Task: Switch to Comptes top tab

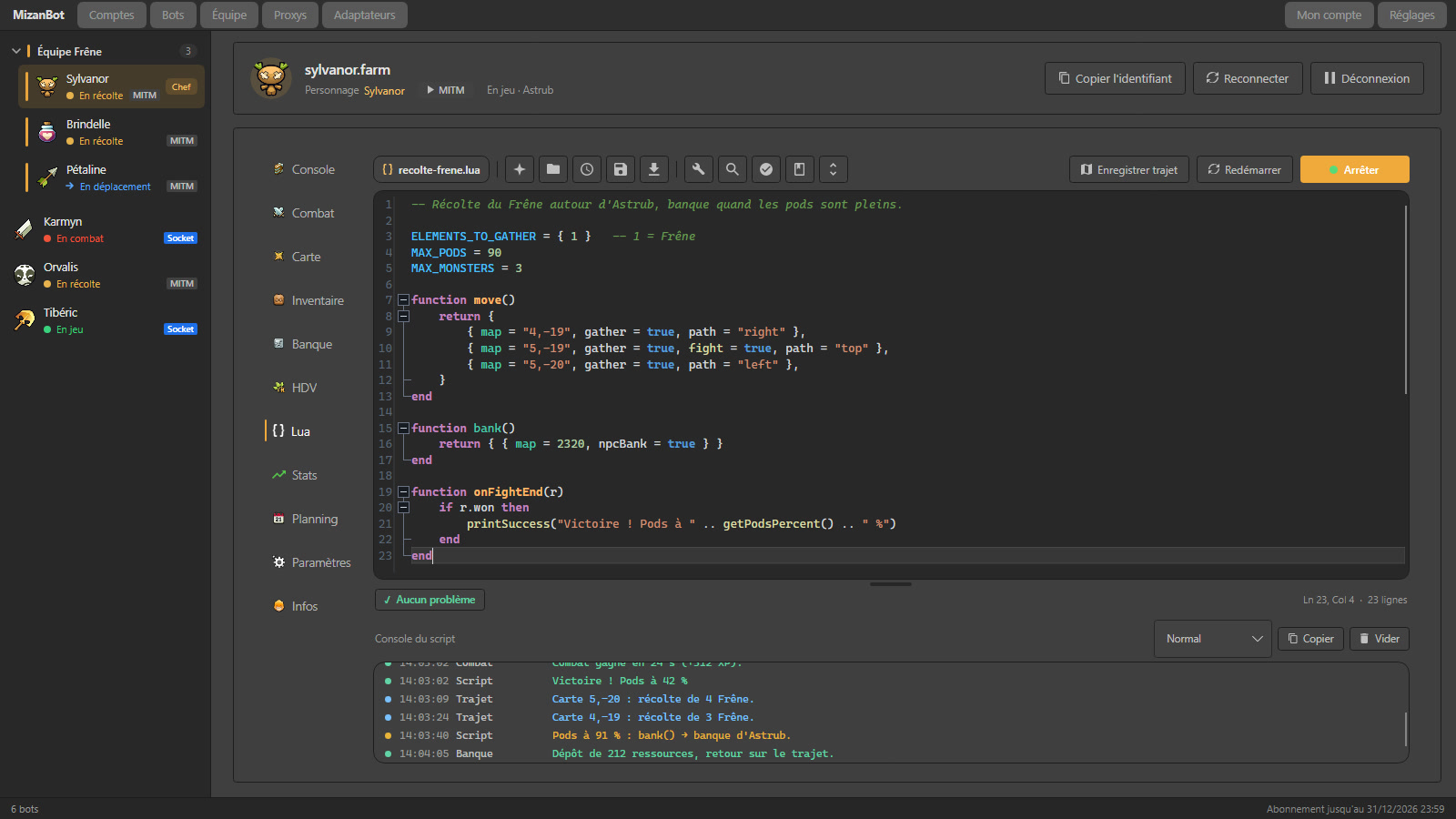Action: (x=112, y=15)
